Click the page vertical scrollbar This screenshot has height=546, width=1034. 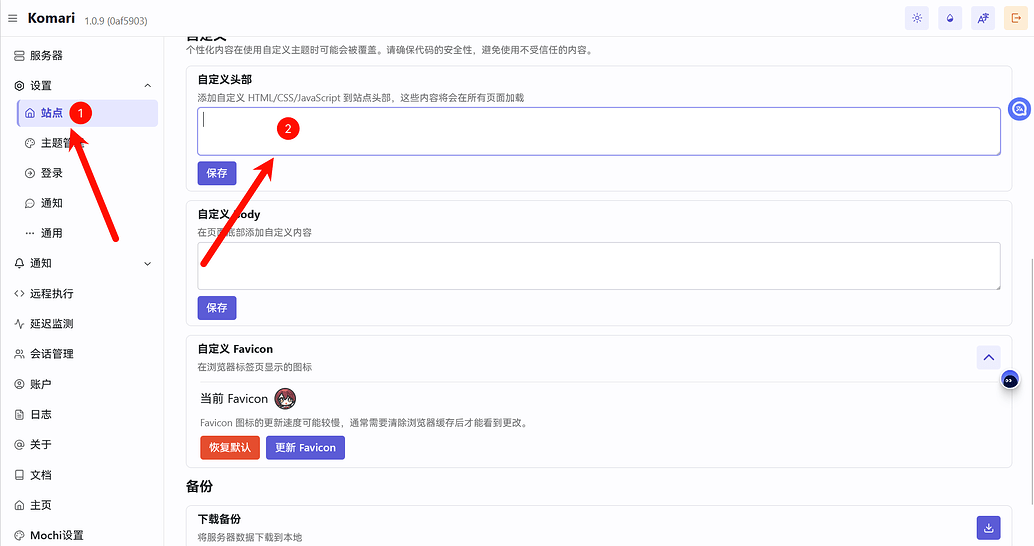click(x=1031, y=380)
